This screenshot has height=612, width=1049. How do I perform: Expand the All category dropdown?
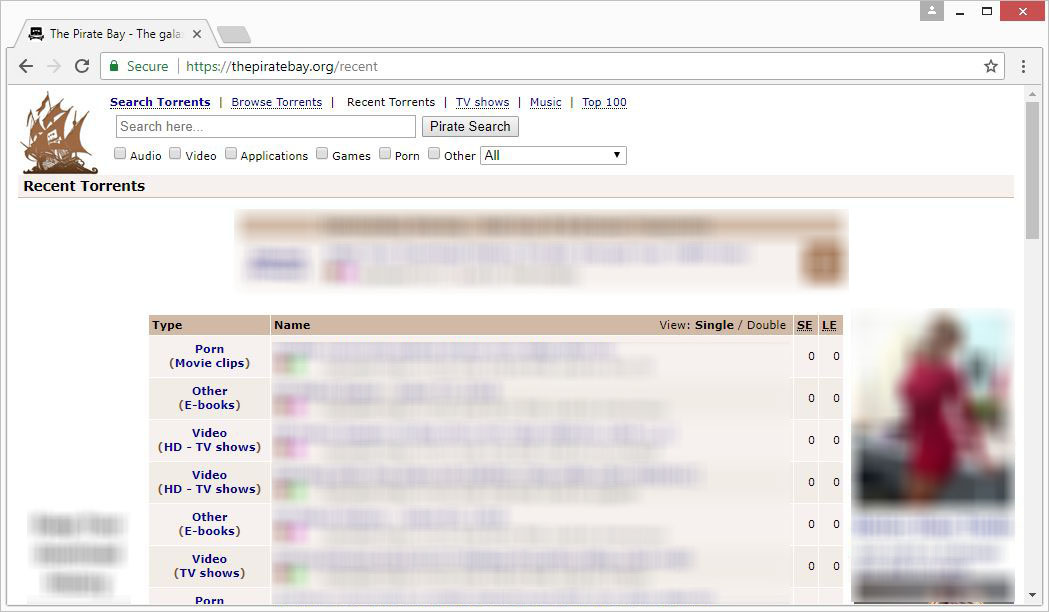553,155
